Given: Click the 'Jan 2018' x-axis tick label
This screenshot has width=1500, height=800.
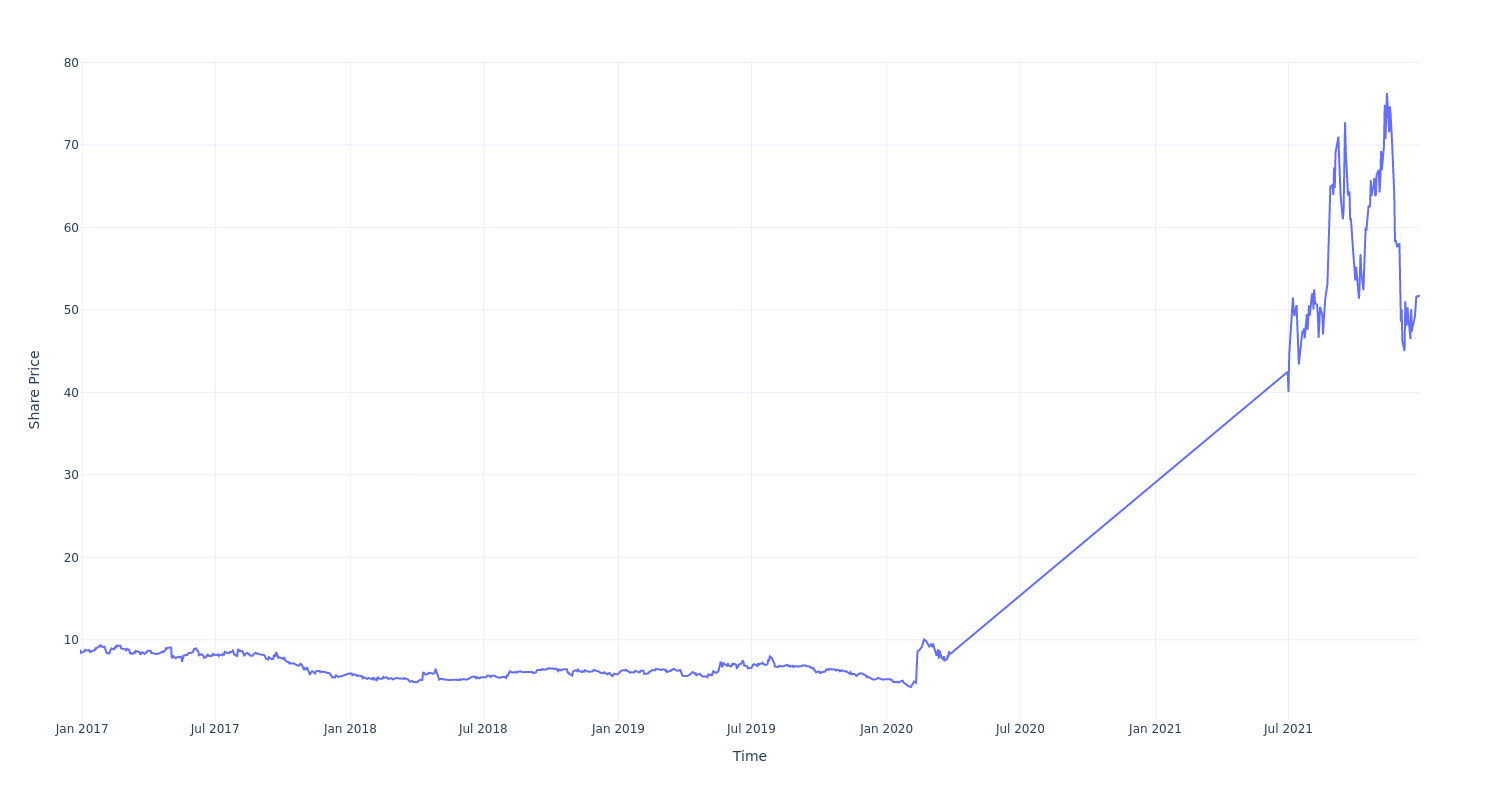Looking at the screenshot, I should 350,729.
